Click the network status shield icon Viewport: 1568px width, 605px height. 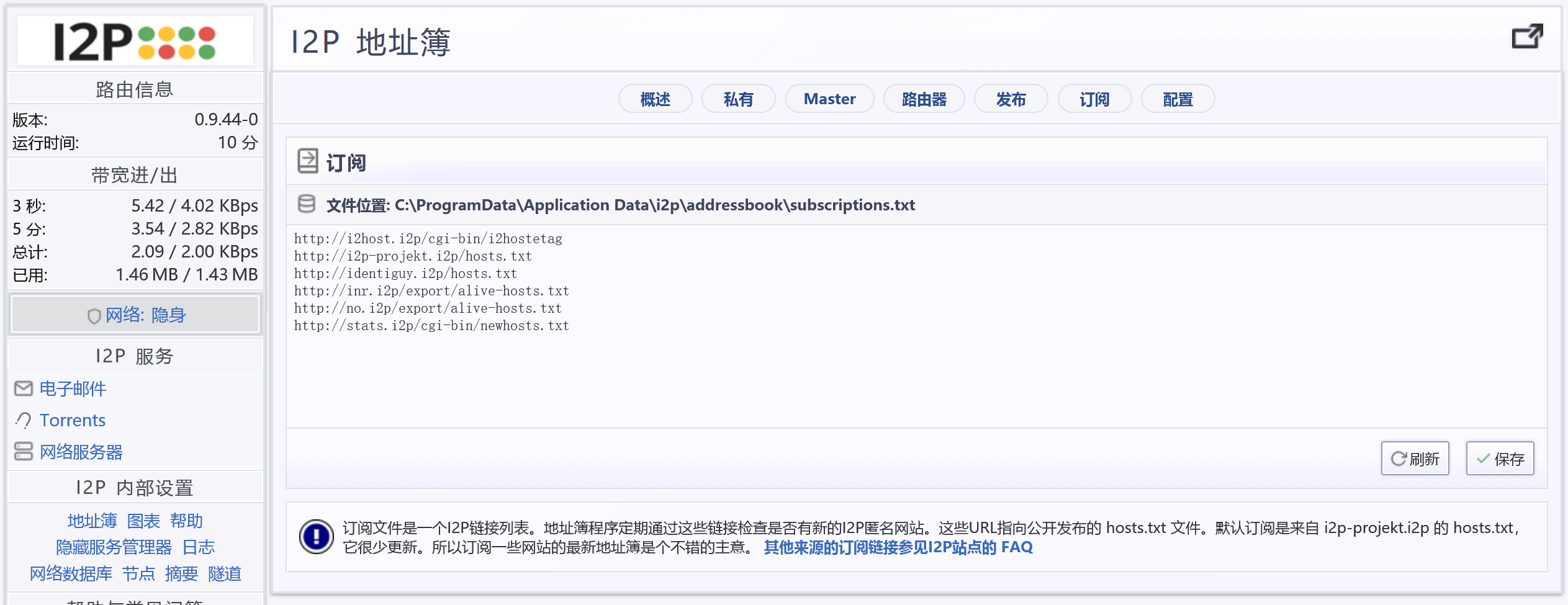tap(94, 316)
